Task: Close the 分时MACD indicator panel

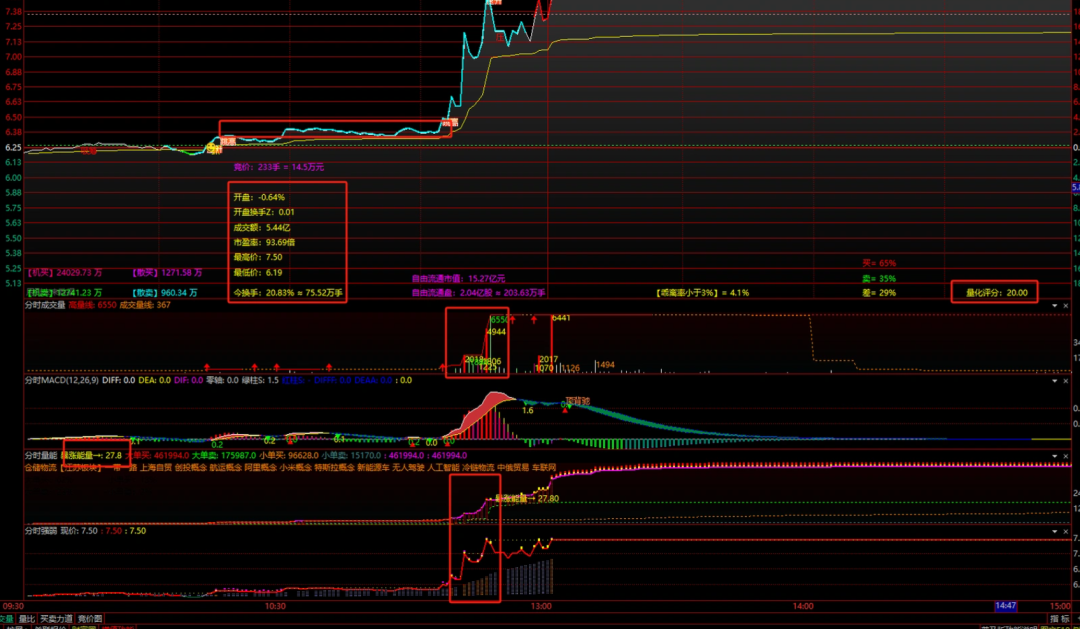Action: coord(1066,381)
